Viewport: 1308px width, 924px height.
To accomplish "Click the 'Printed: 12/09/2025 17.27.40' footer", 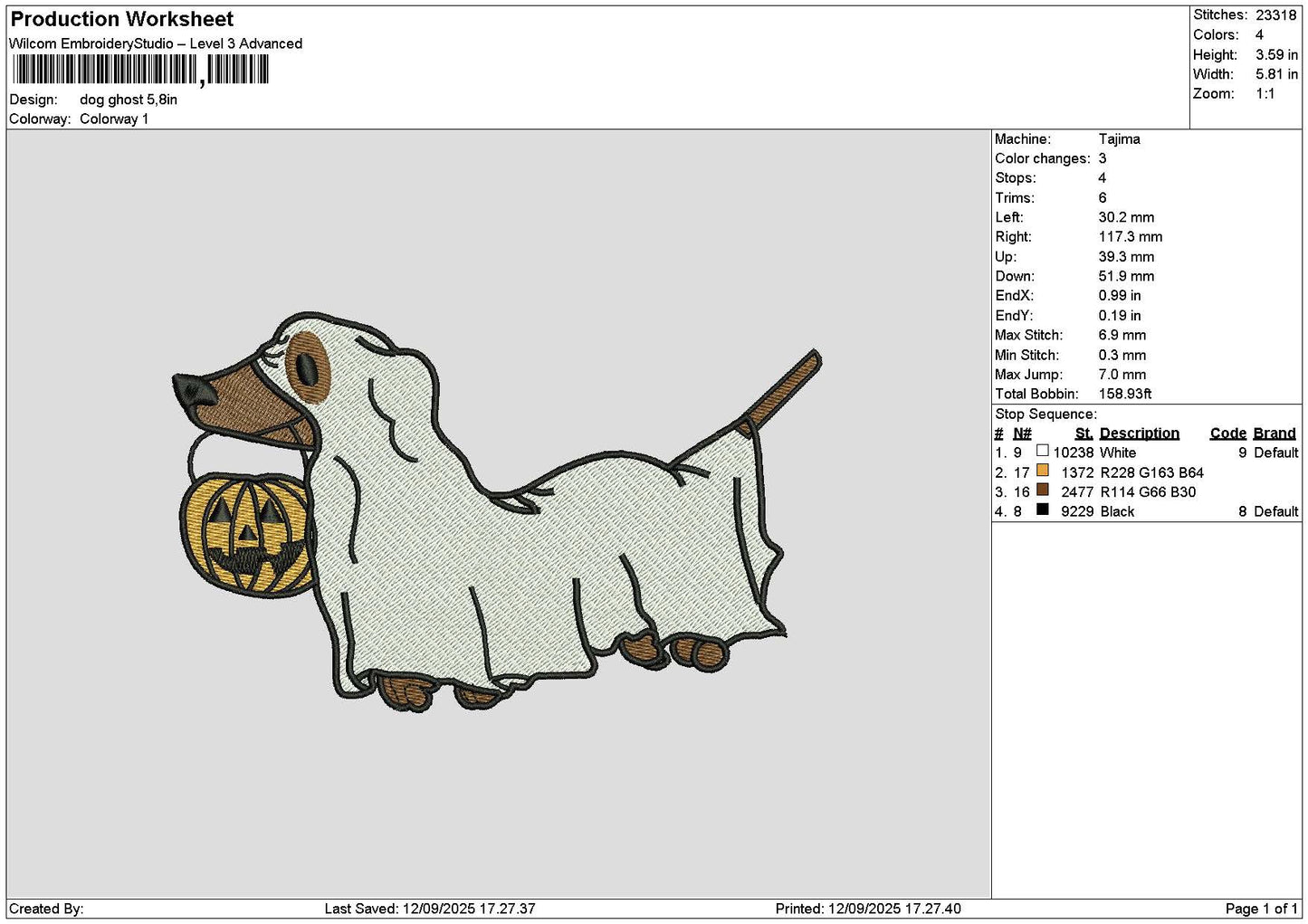I will pyautogui.click(x=868, y=909).
